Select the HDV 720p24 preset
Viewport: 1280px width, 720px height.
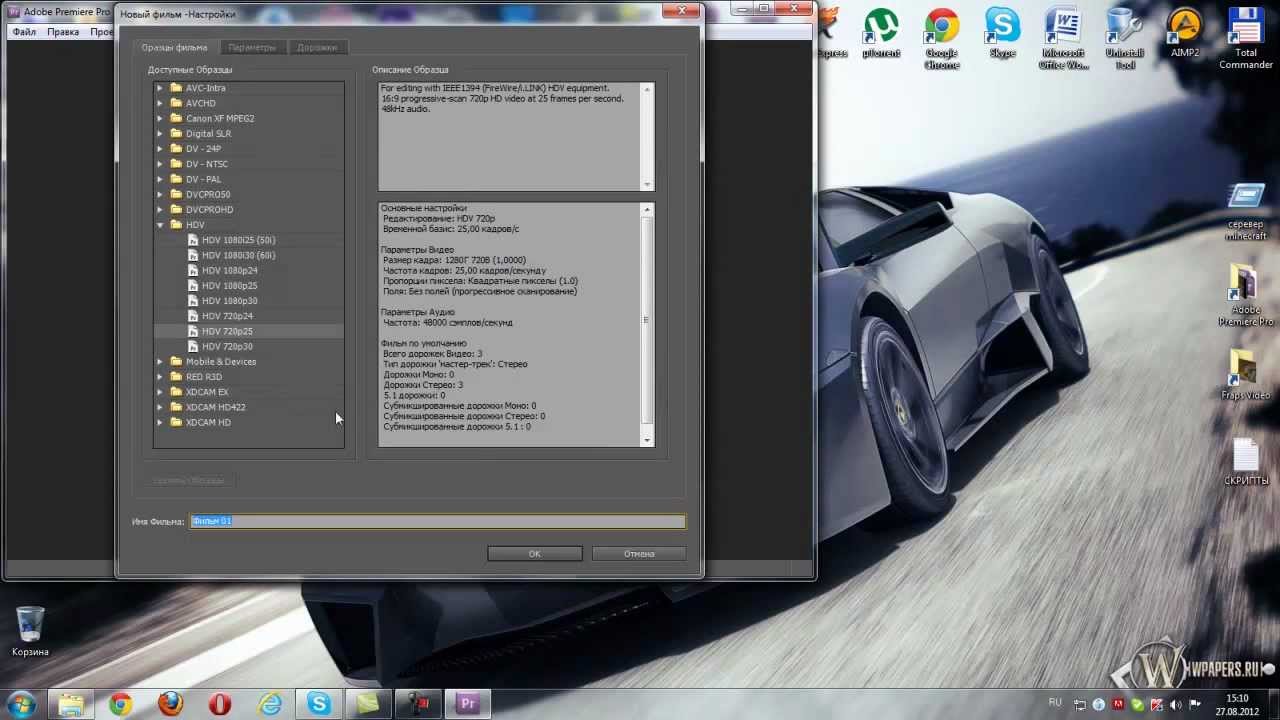[x=227, y=316]
